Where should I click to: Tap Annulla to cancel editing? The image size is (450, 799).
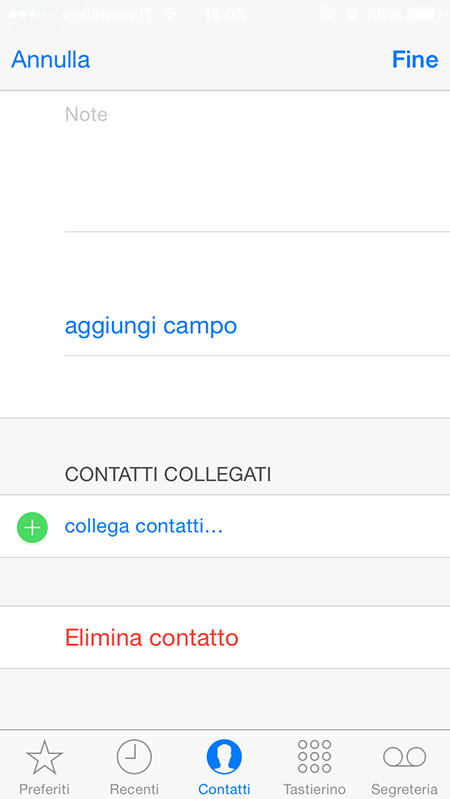pyautogui.click(x=50, y=60)
